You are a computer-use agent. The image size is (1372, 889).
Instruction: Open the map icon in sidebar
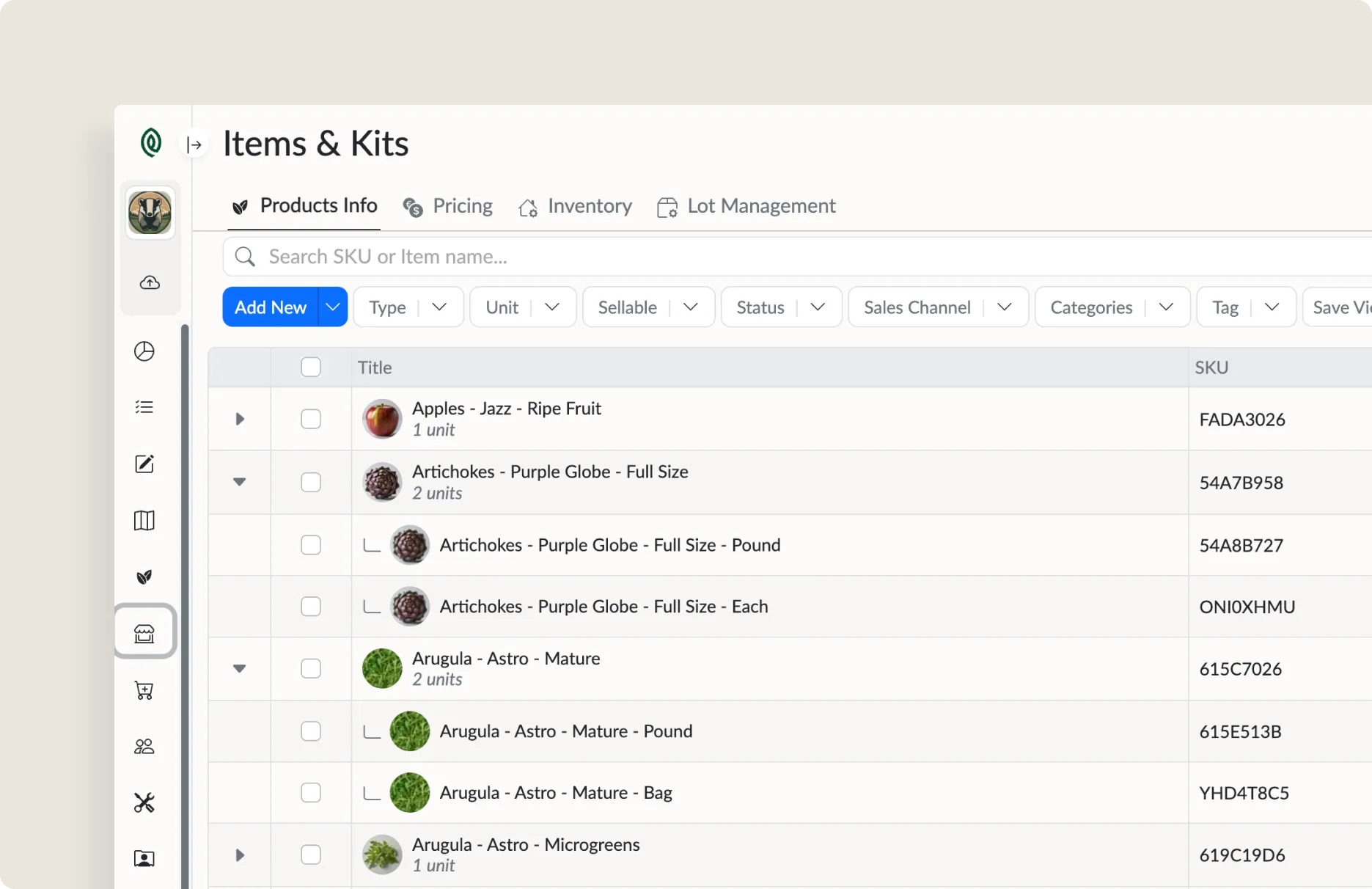(144, 521)
